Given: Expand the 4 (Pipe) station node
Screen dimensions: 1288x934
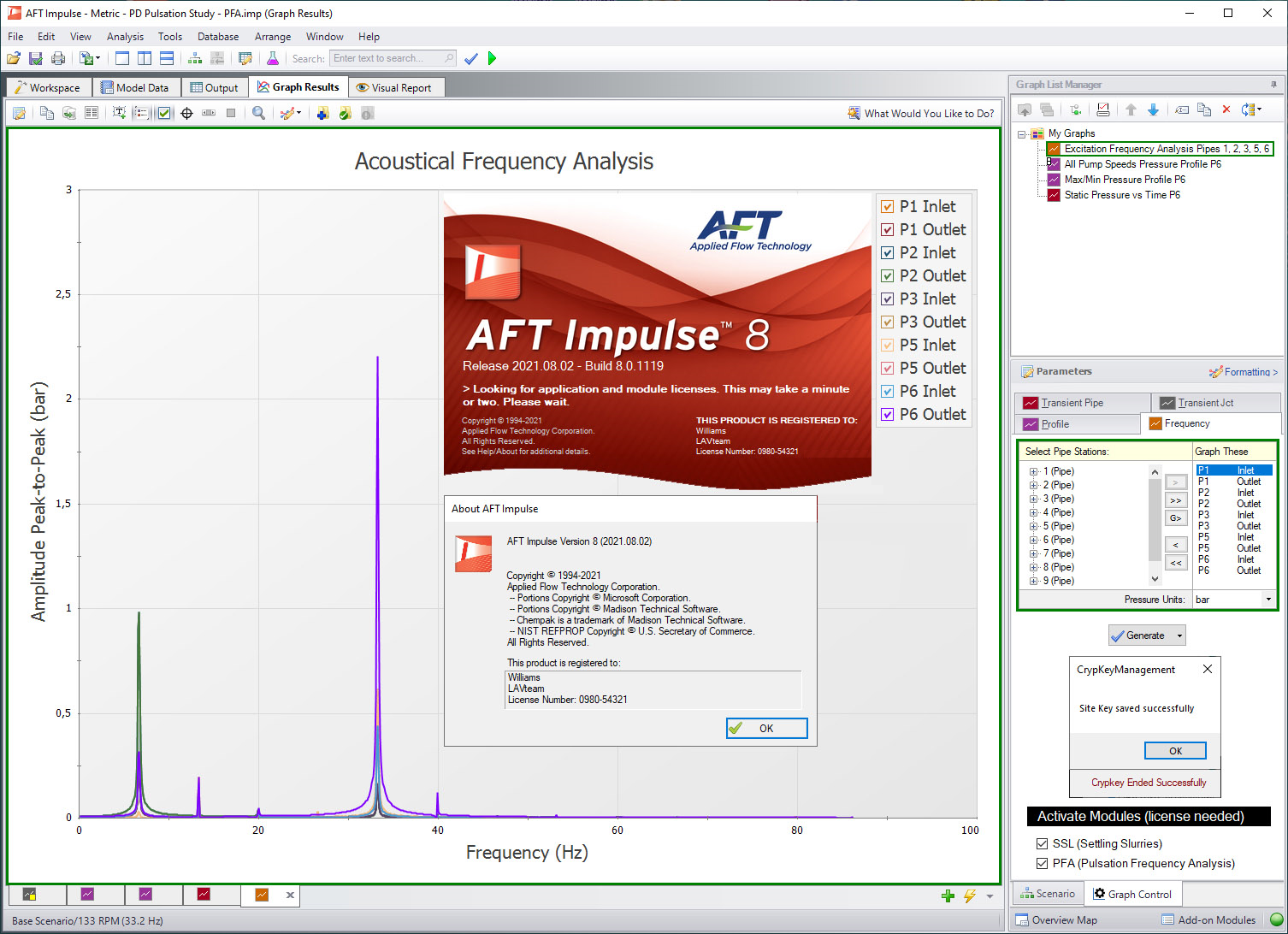Looking at the screenshot, I should point(1033,512).
